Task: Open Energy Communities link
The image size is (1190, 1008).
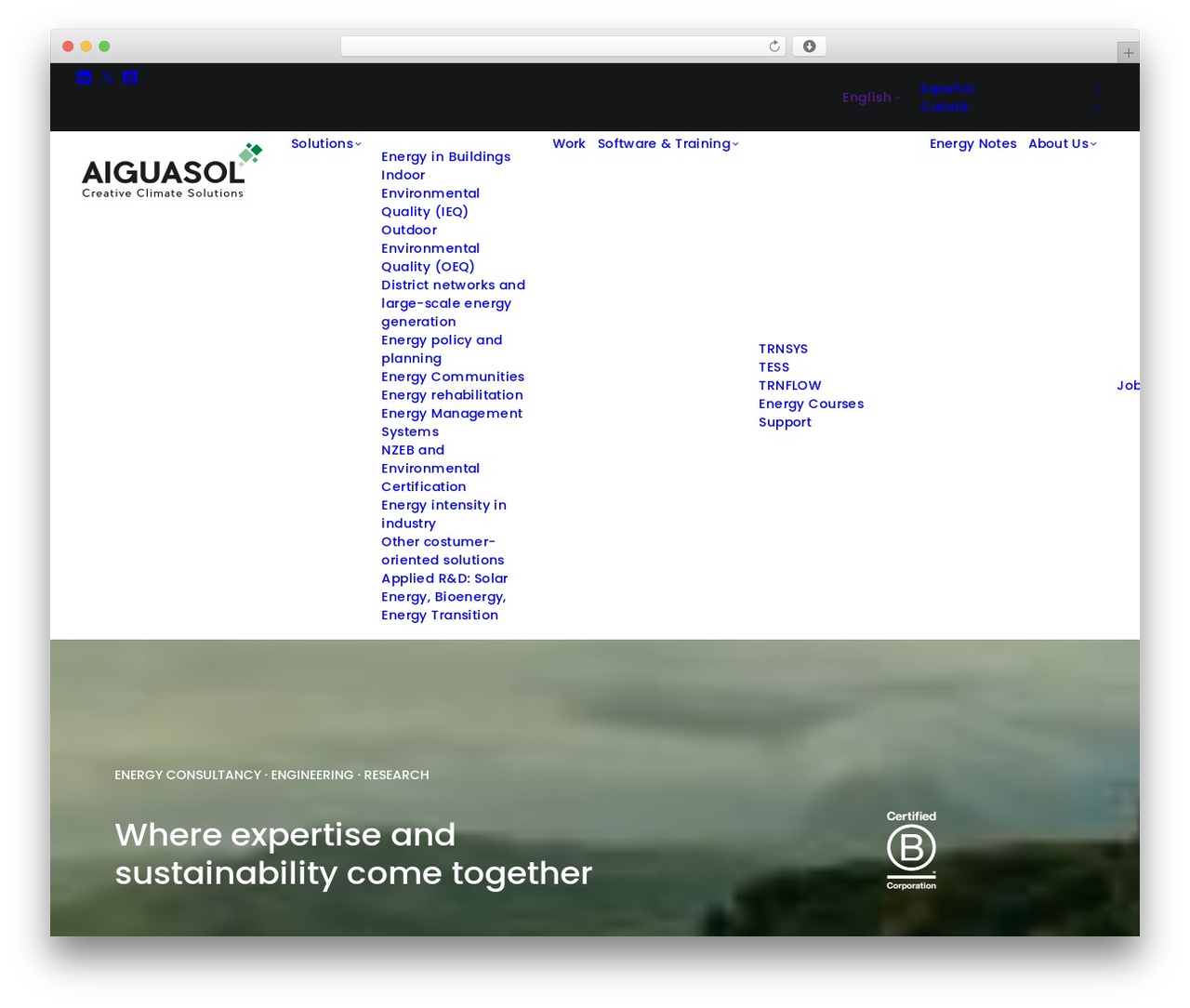Action: pos(453,377)
